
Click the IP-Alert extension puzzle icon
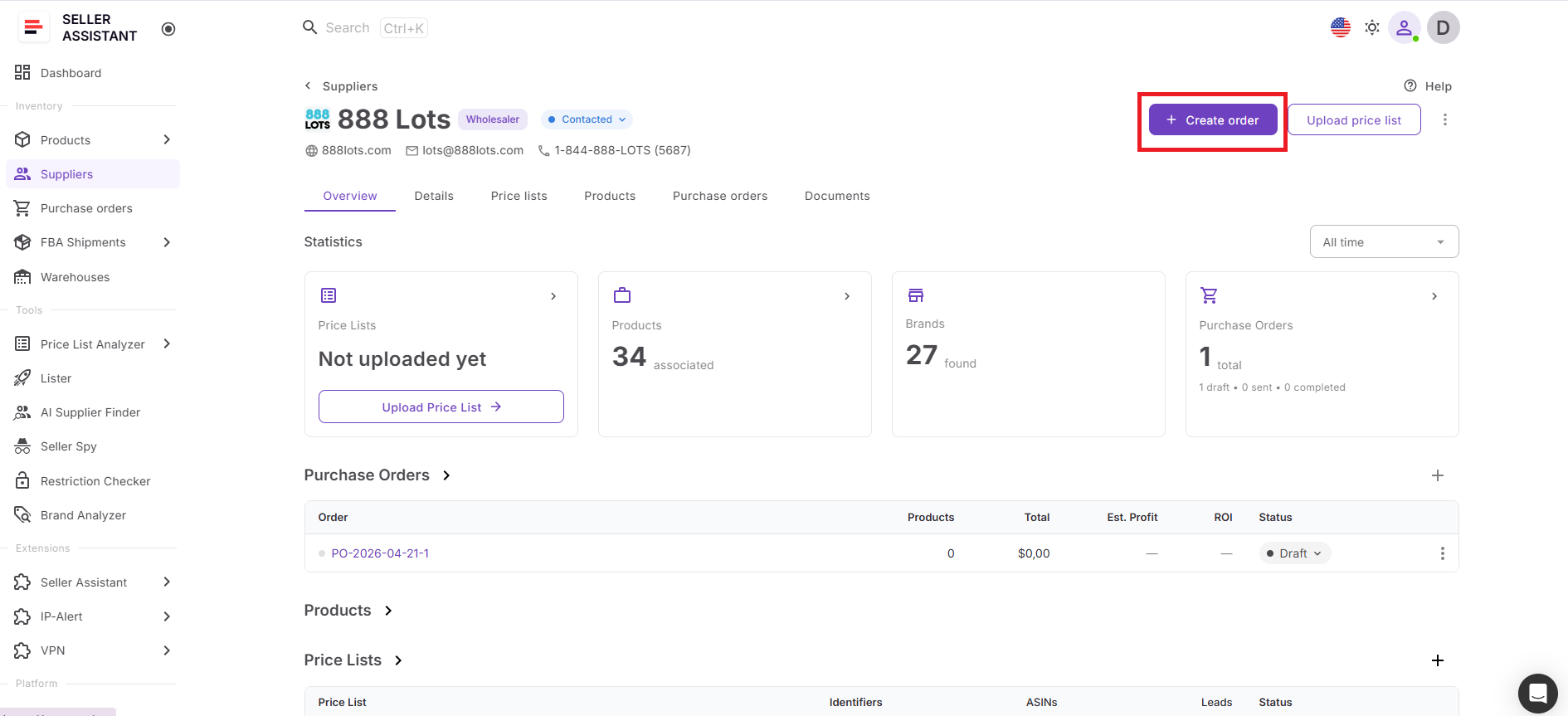click(x=22, y=616)
